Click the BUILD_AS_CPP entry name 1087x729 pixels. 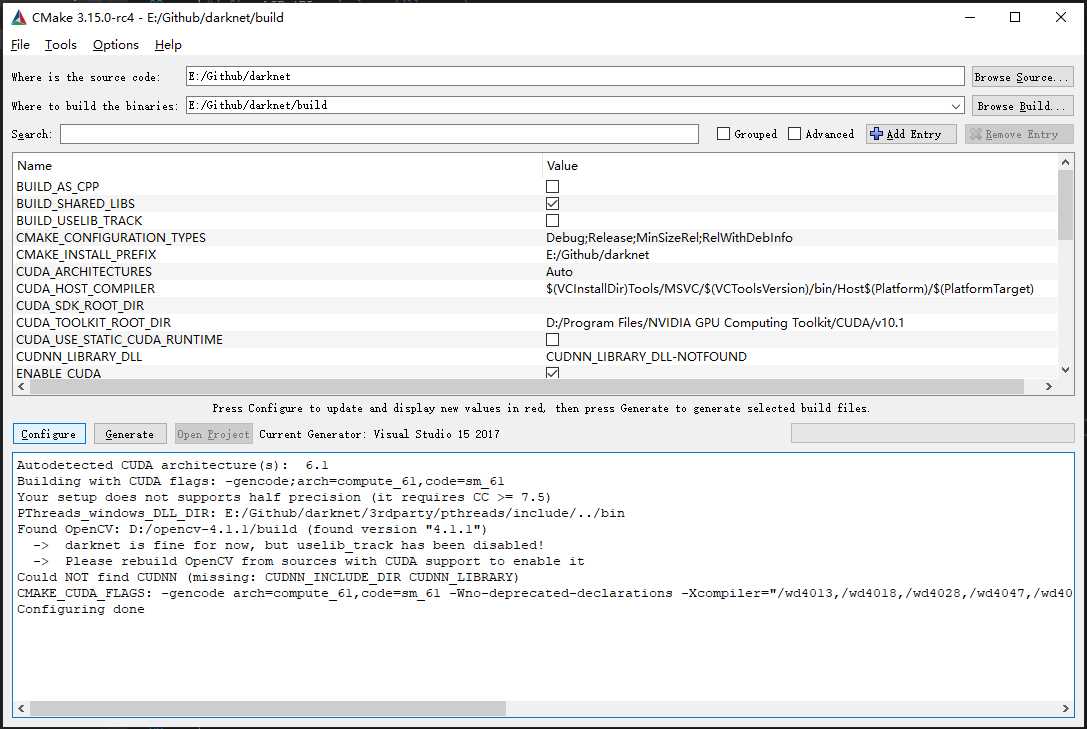click(x=58, y=186)
